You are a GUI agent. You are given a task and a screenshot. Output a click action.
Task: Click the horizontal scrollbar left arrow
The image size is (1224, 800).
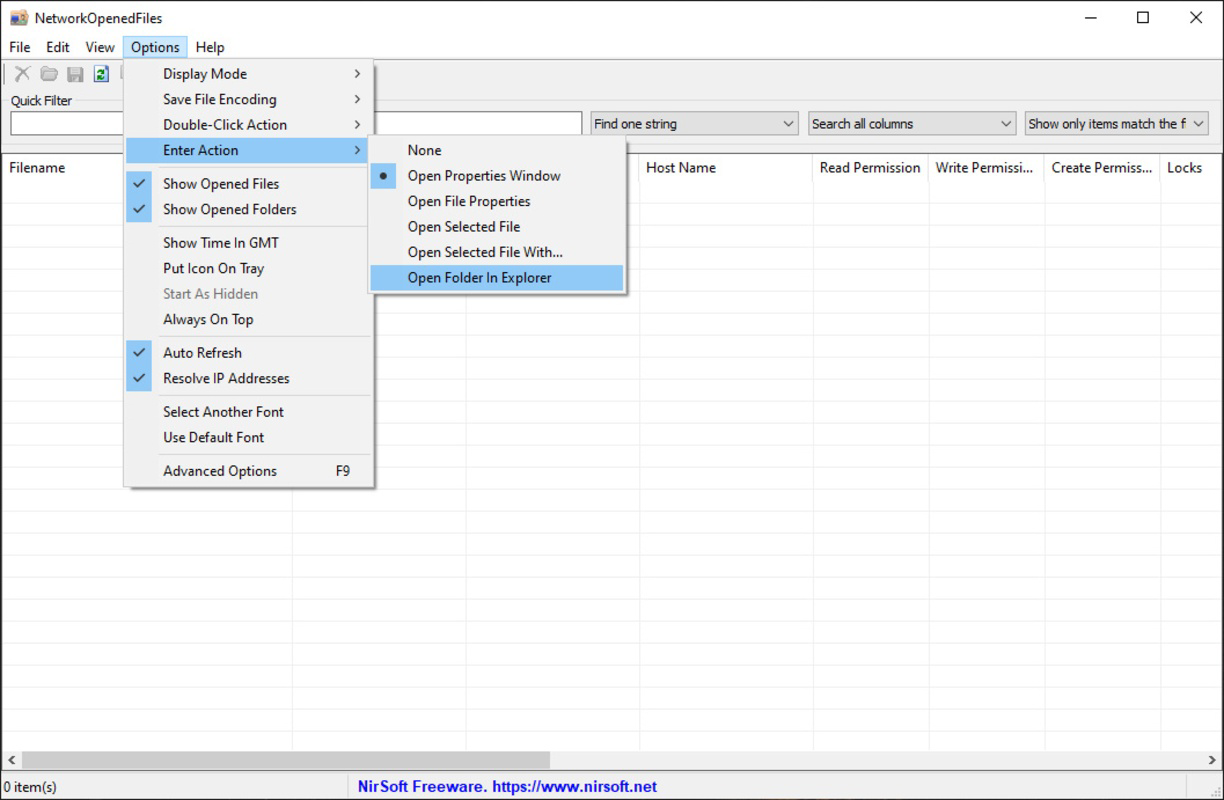click(11, 760)
